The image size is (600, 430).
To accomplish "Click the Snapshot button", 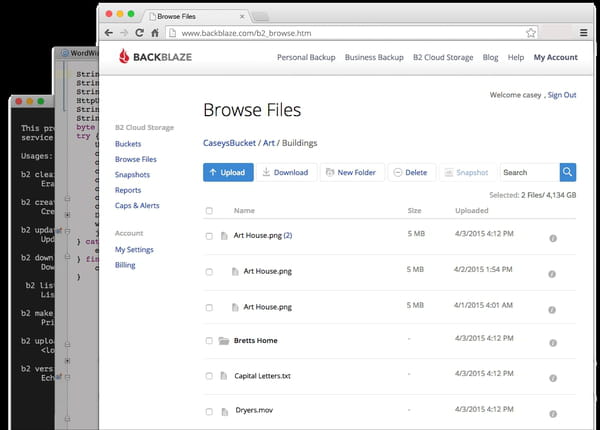I will 468,172.
